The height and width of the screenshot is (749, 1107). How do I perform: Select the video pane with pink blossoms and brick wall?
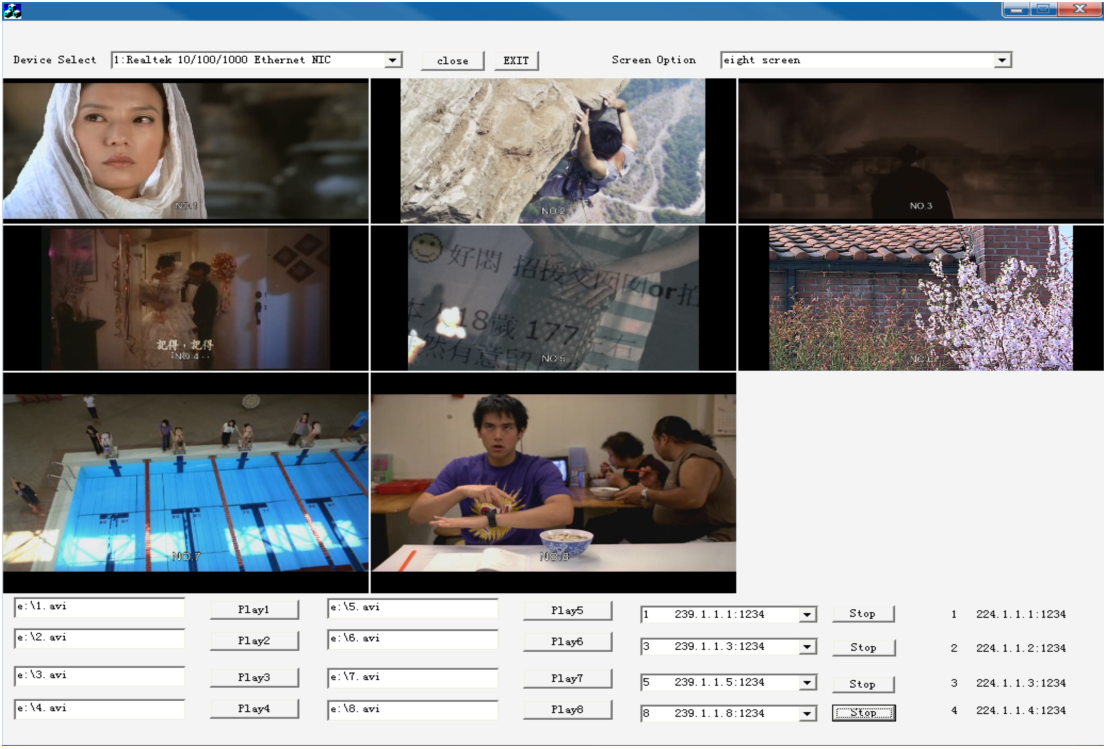pos(921,298)
